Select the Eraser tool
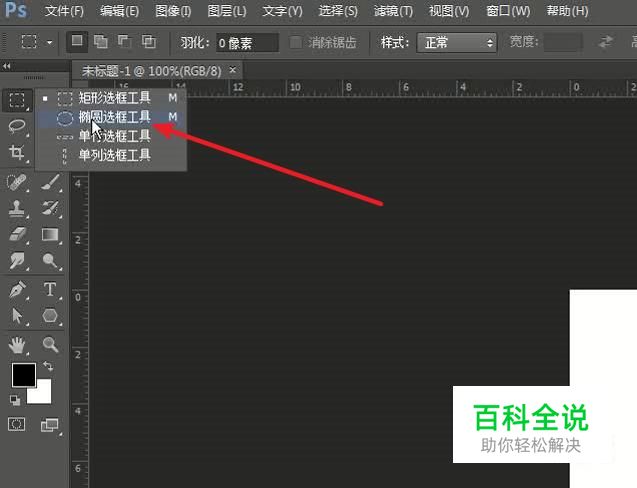Screen dimensions: 637x488 point(17,234)
